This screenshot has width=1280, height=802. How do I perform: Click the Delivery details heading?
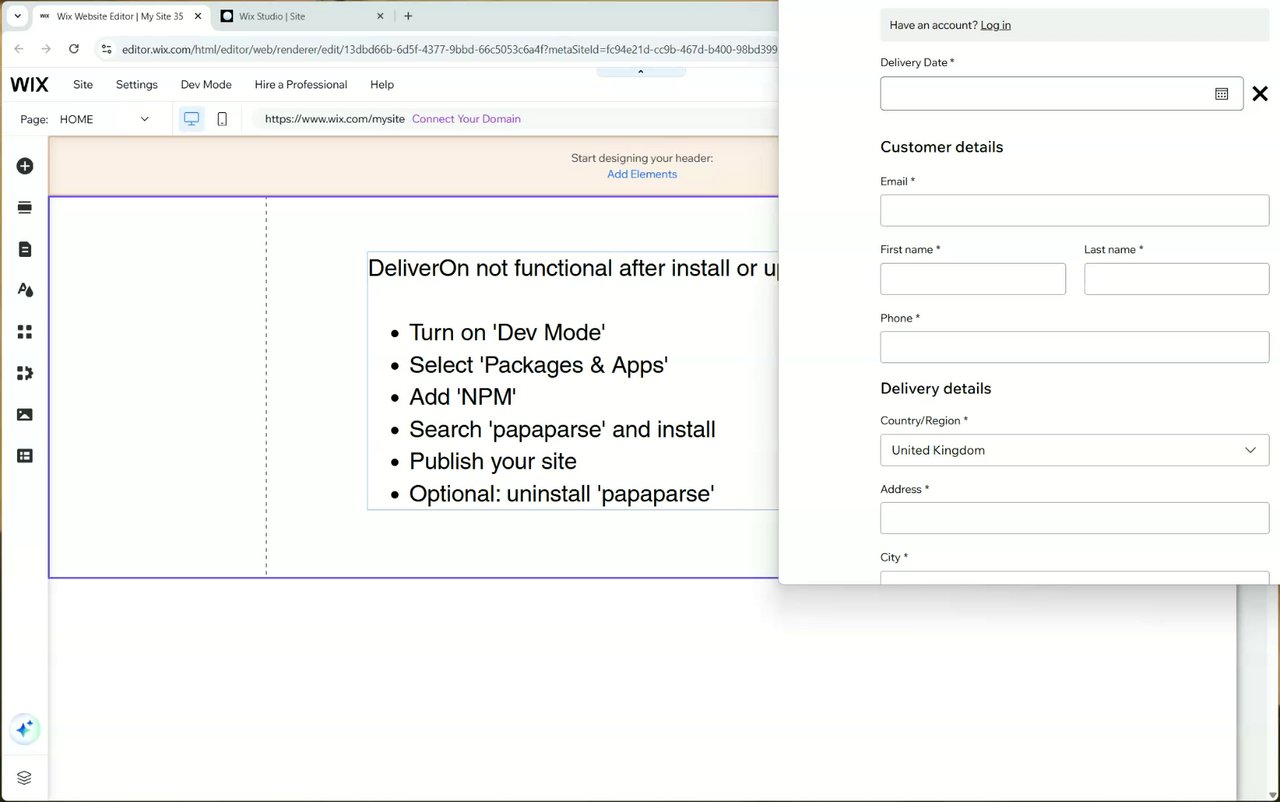tap(936, 389)
